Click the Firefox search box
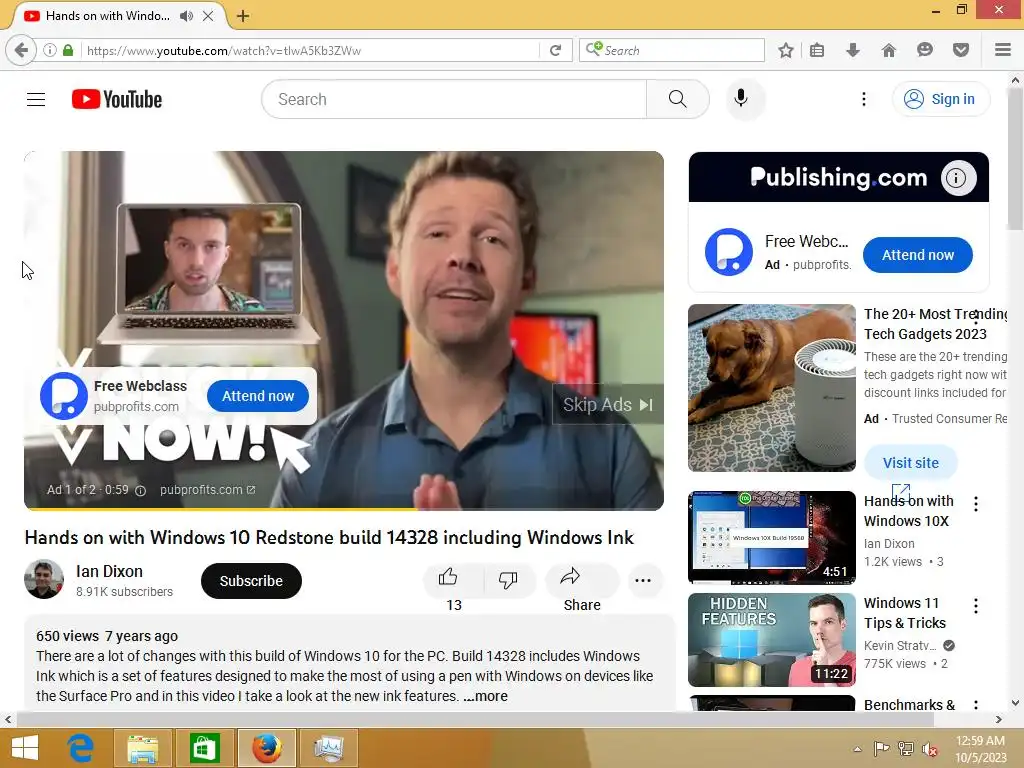Screen dimensions: 1024x768 pos(671,50)
